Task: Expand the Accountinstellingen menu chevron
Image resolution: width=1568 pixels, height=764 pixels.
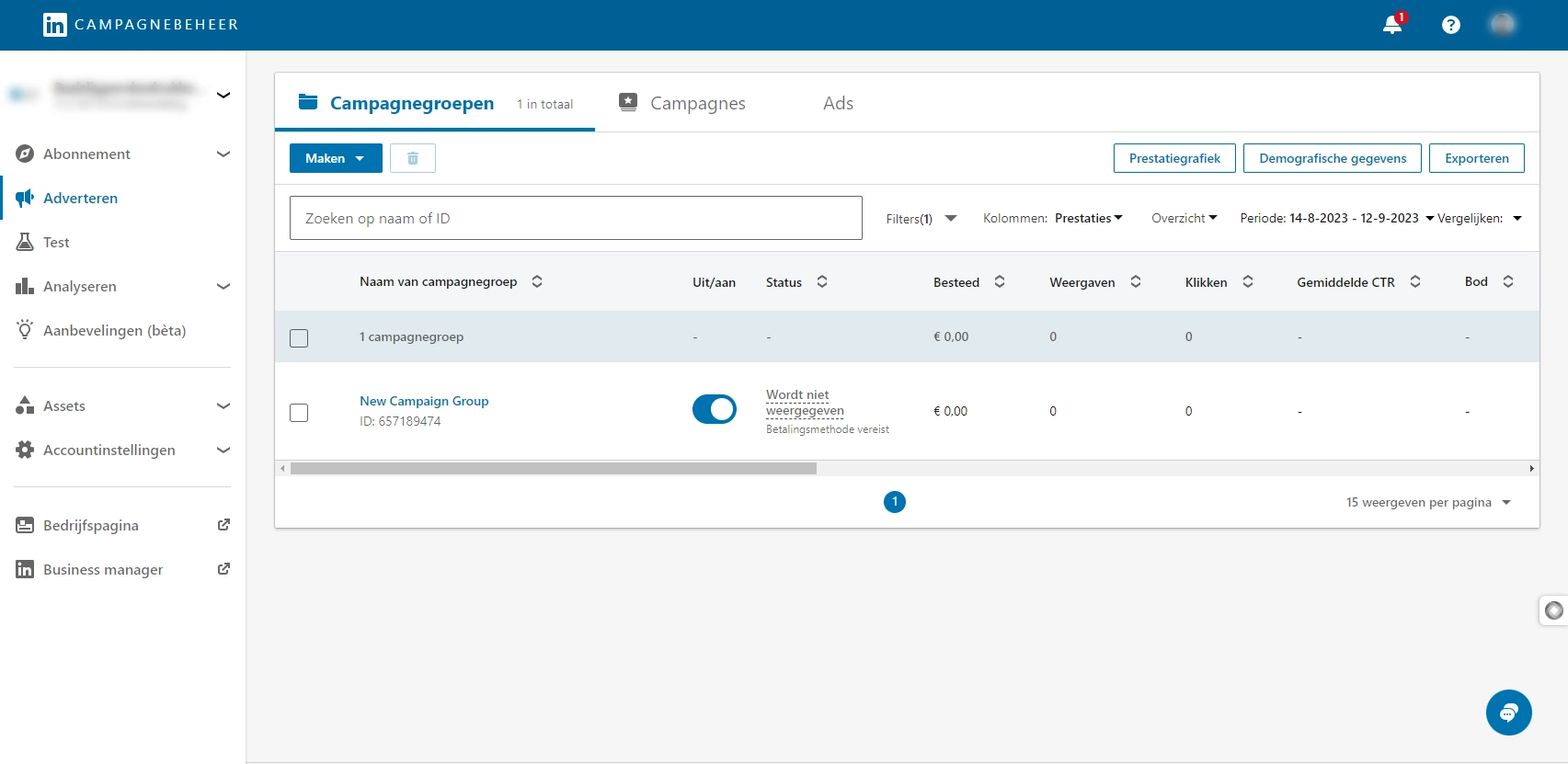Action: coord(223,450)
